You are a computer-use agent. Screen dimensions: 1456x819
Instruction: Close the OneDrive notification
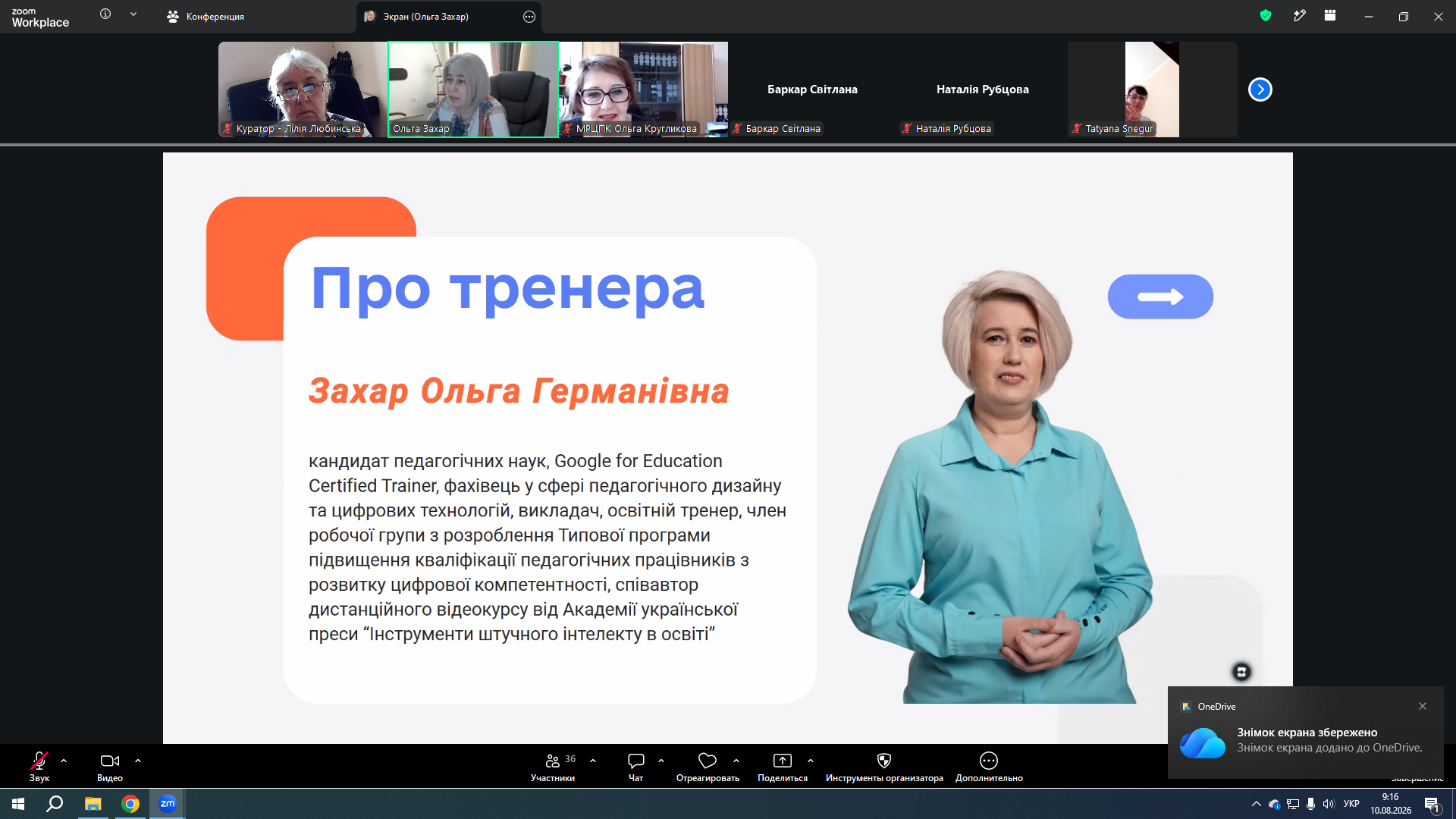(1423, 706)
